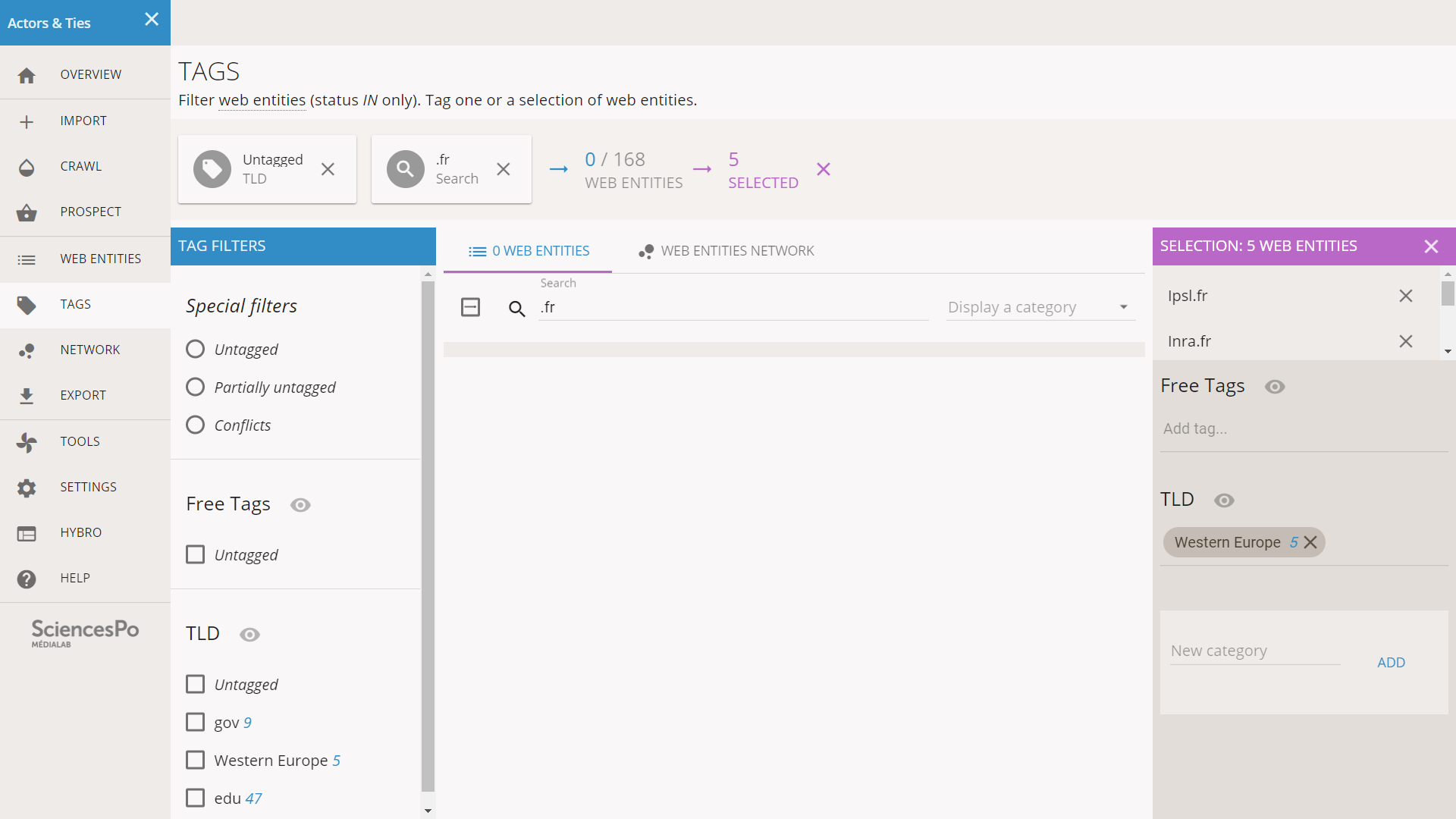The height and width of the screenshot is (819, 1456).
Task: Click the Export sidebar icon
Action: pos(27,395)
